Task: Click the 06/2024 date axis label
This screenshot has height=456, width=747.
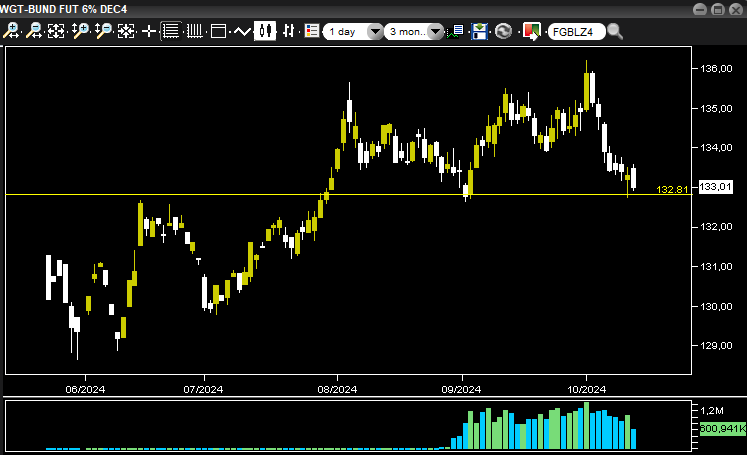Action: click(x=85, y=389)
